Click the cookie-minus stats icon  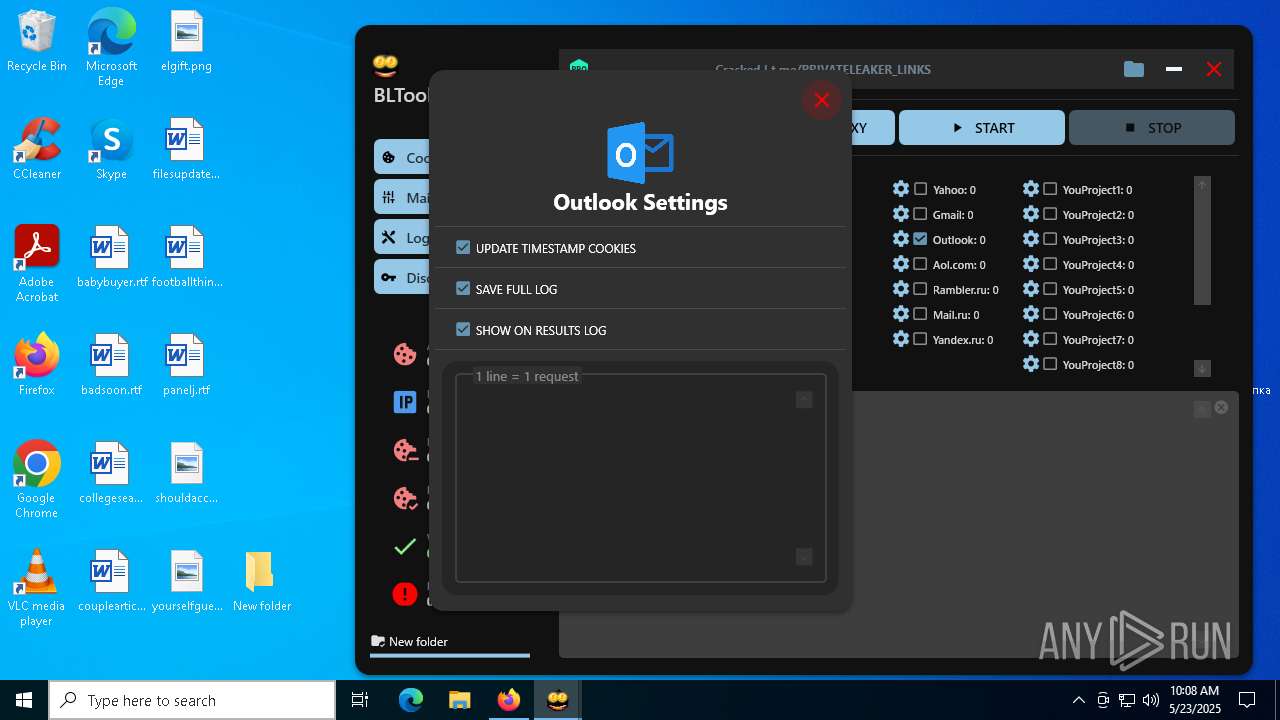(x=404, y=450)
